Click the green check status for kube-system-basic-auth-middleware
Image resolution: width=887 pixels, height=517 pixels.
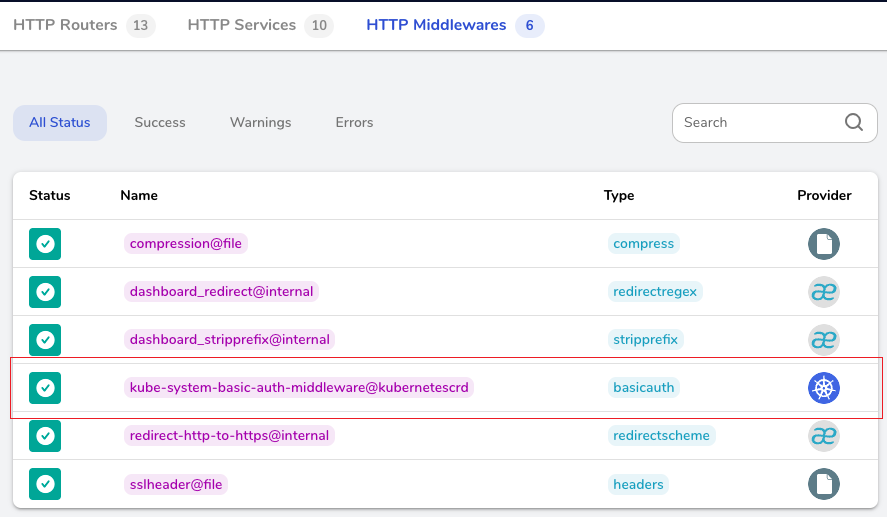click(x=45, y=388)
